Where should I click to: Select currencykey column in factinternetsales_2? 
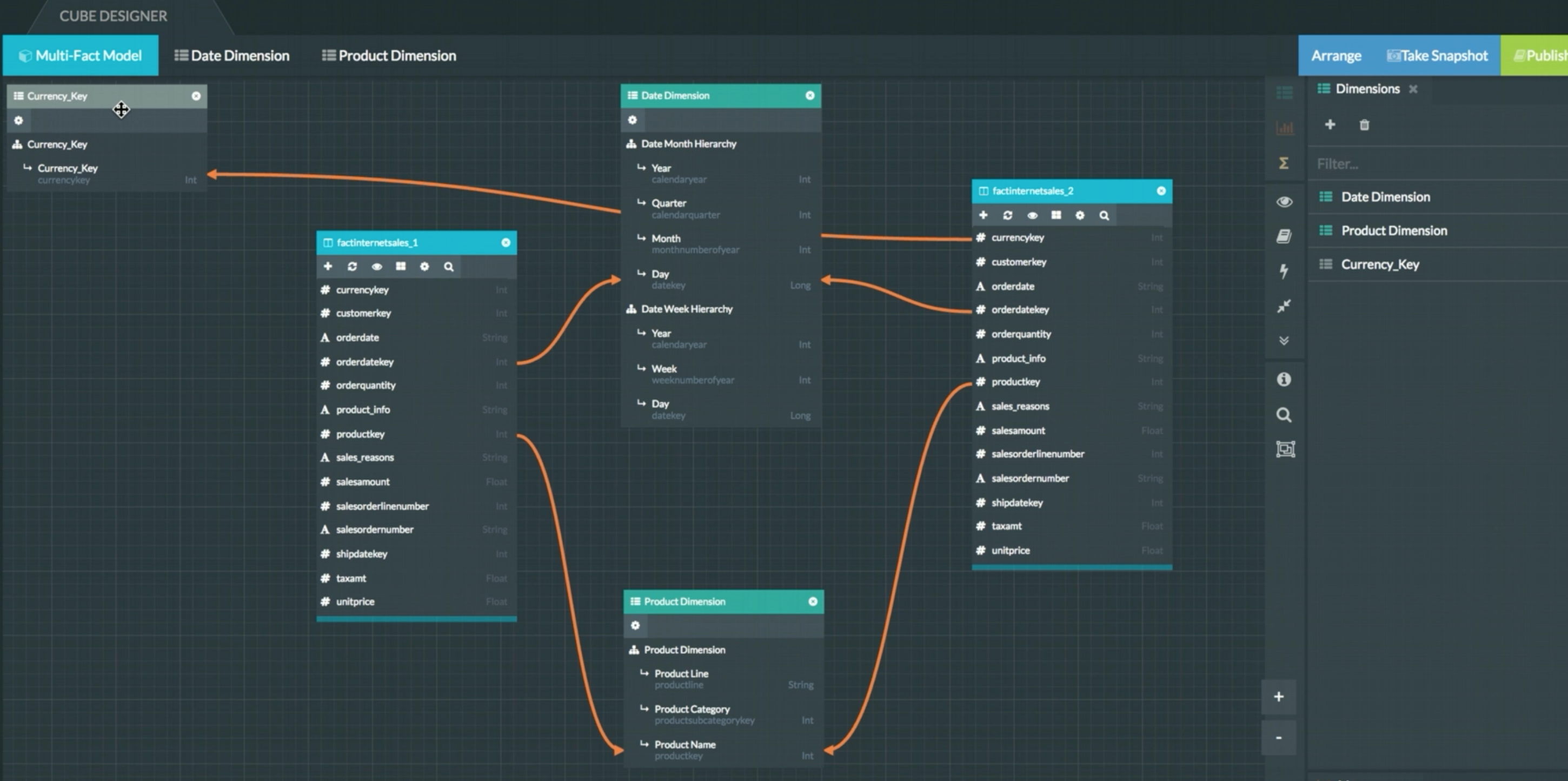[1072, 237]
